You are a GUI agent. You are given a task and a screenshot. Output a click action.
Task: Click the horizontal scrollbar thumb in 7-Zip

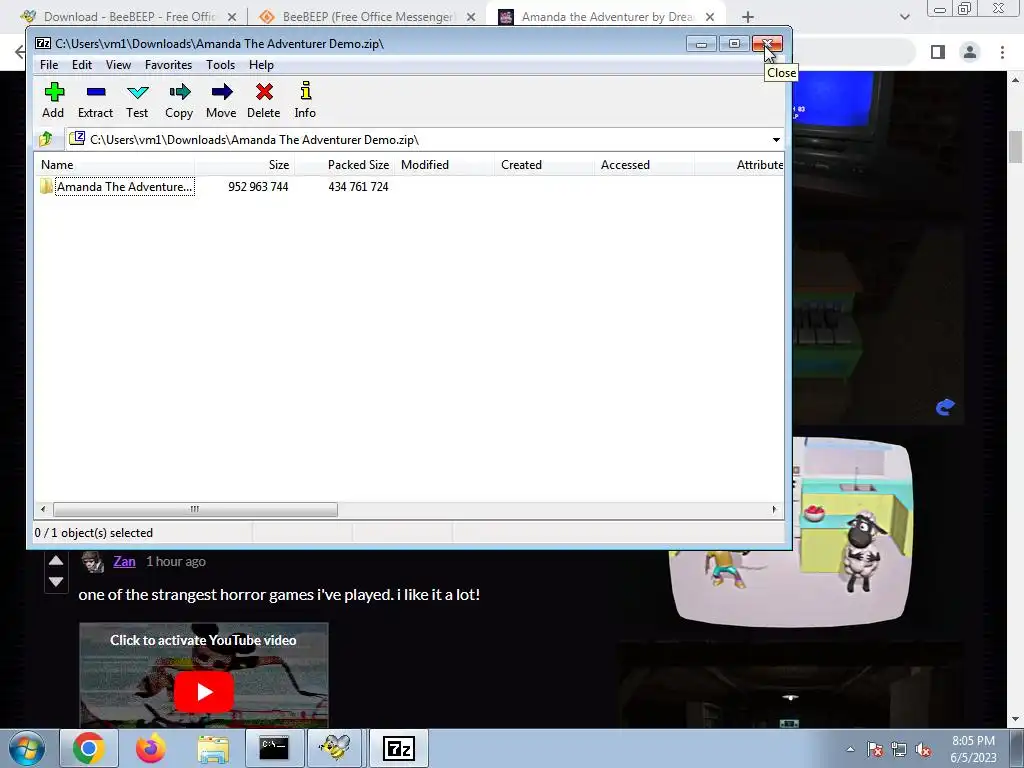point(195,509)
